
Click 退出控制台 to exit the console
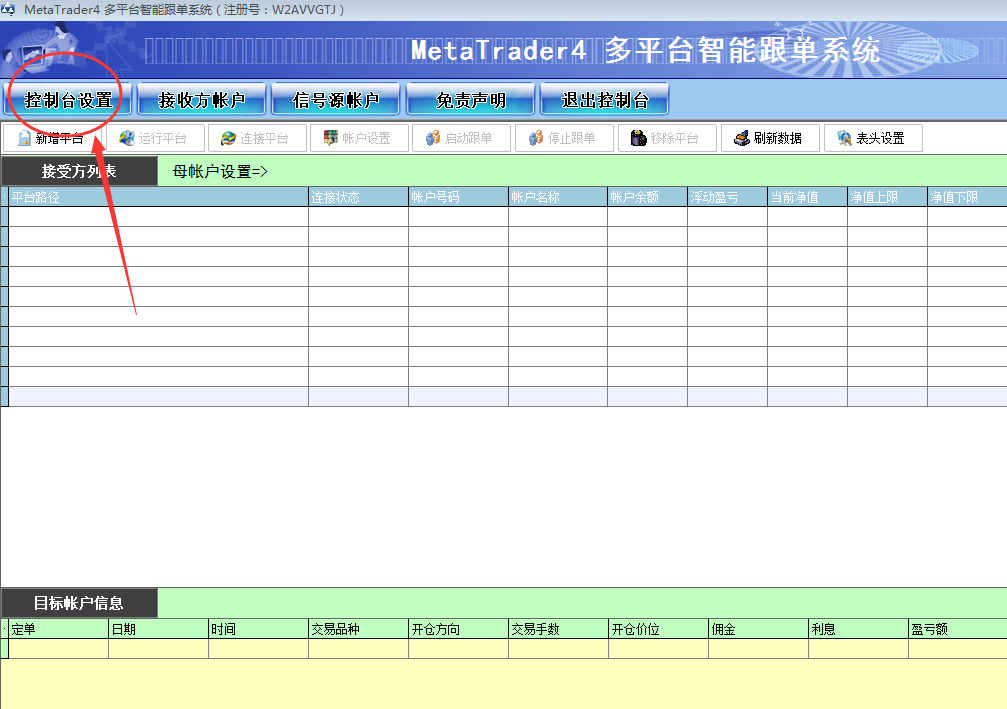(605, 100)
